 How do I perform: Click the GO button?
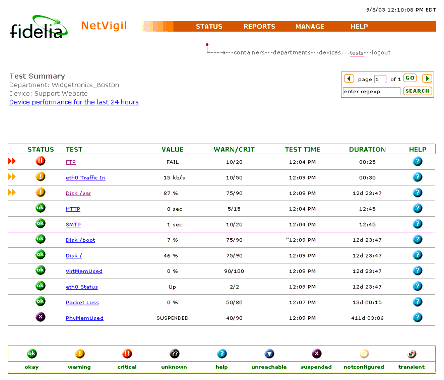[410, 78]
